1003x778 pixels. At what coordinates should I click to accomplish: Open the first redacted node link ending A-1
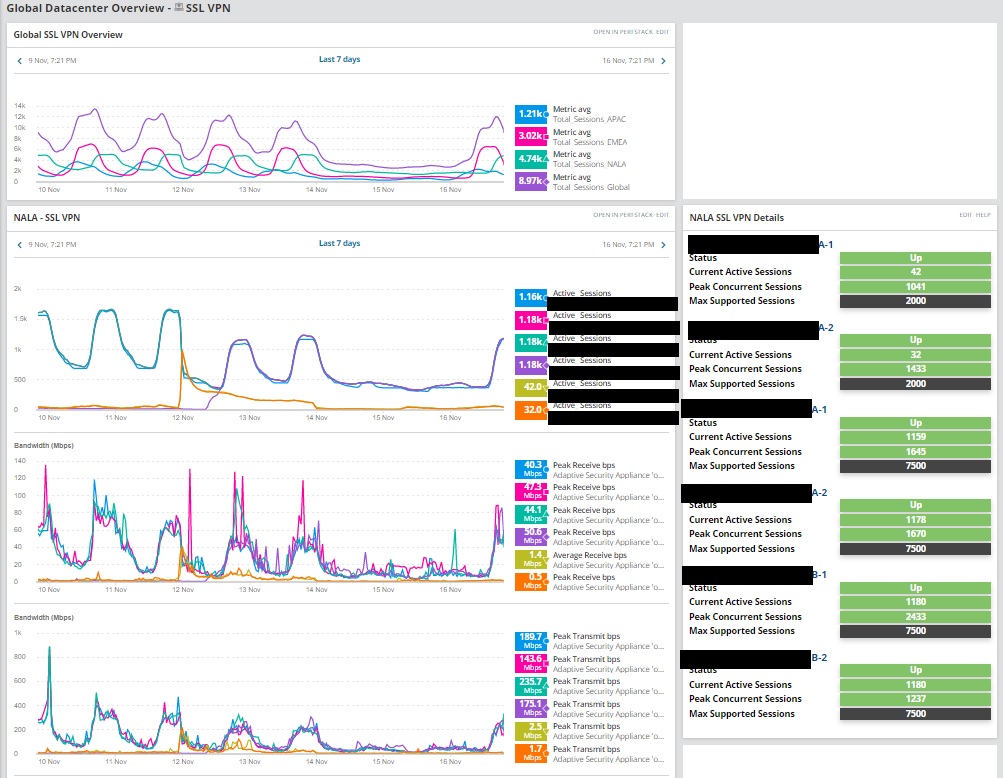761,244
